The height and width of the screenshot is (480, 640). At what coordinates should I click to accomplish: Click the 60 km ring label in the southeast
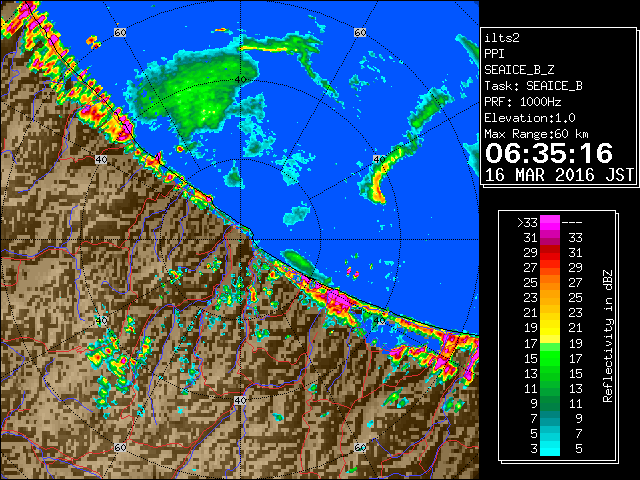coord(360,447)
